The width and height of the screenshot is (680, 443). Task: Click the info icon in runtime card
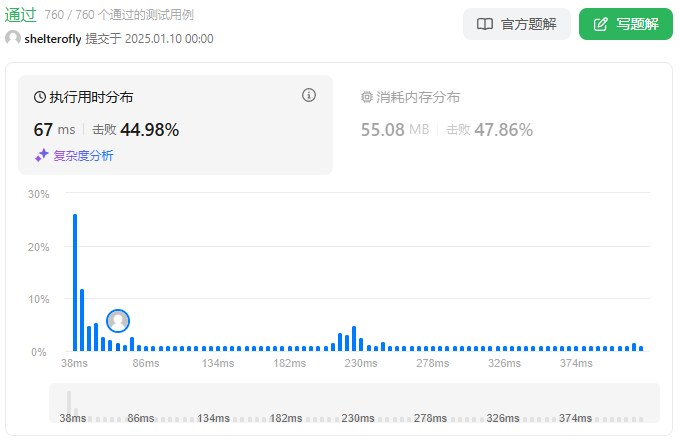coord(309,95)
